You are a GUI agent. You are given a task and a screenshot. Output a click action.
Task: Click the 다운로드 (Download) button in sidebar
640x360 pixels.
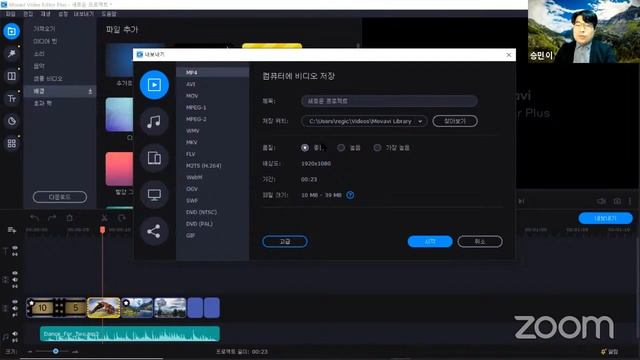60,197
